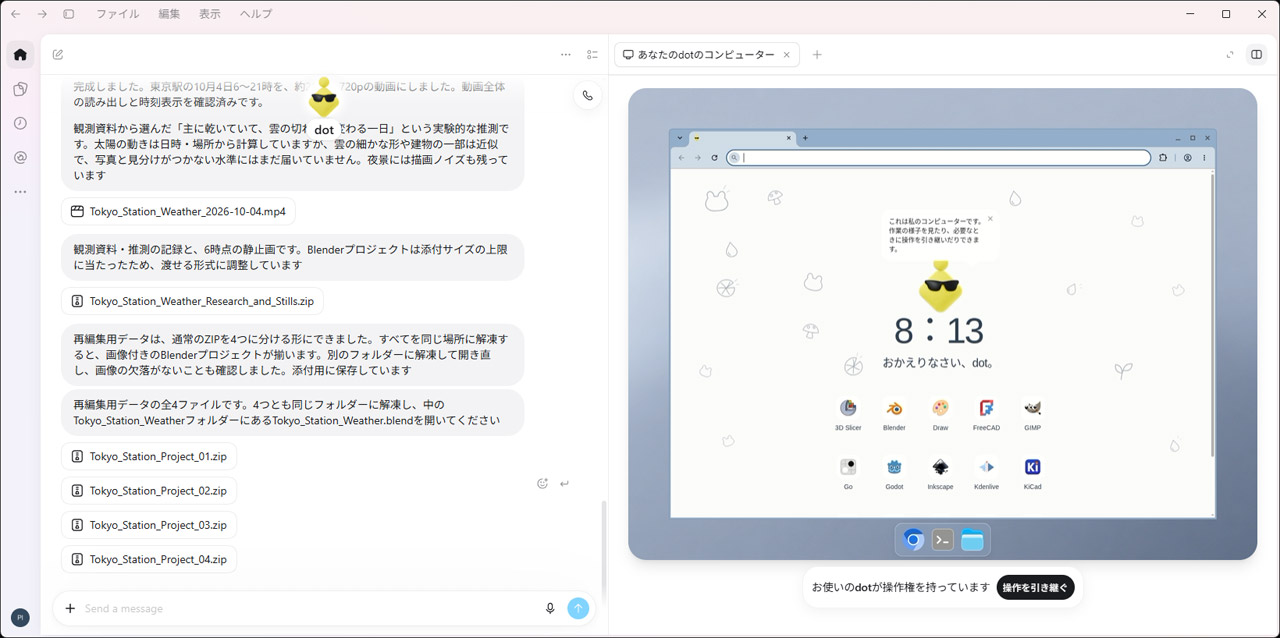Open the Home icon in the left sidebar
The image size is (1280, 638).
[x=20, y=54]
